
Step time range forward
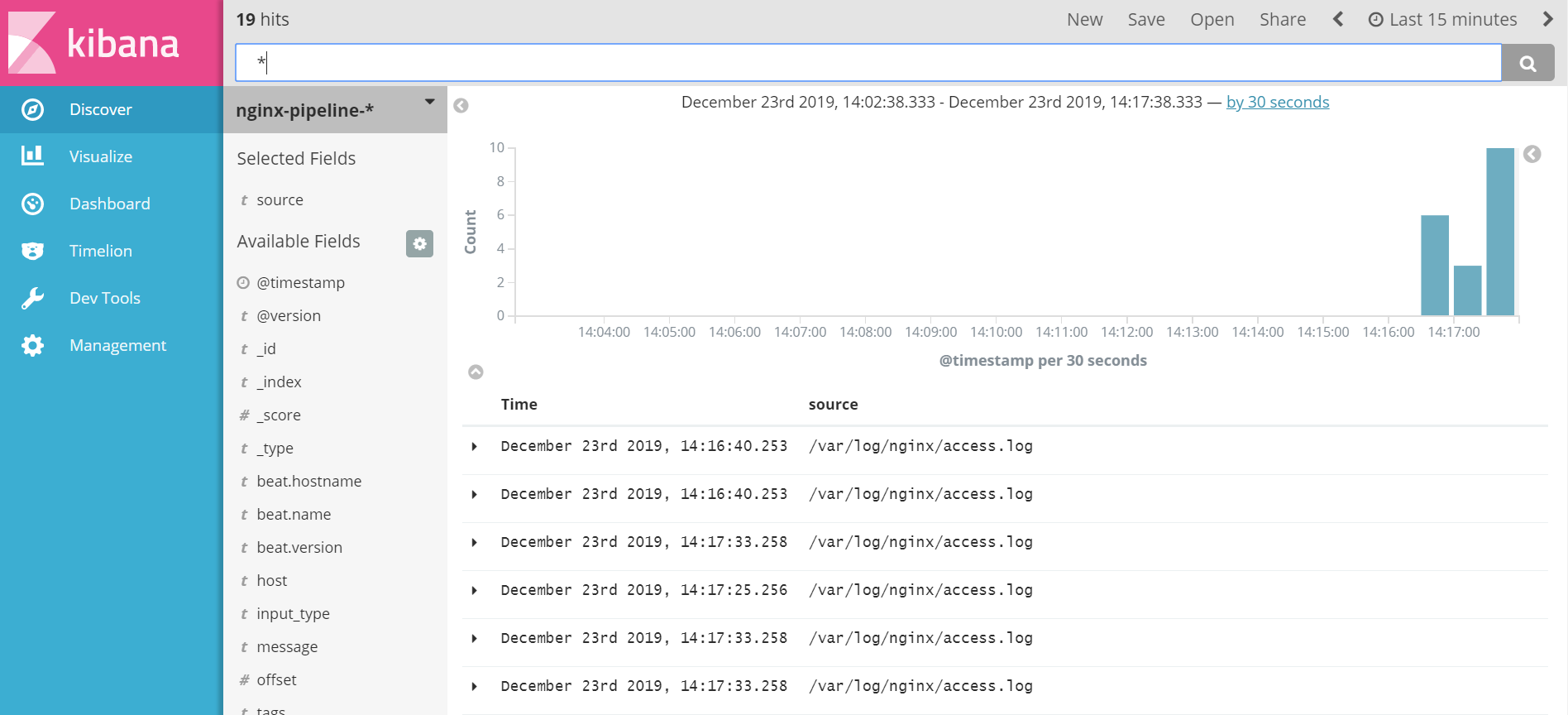[x=1548, y=19]
